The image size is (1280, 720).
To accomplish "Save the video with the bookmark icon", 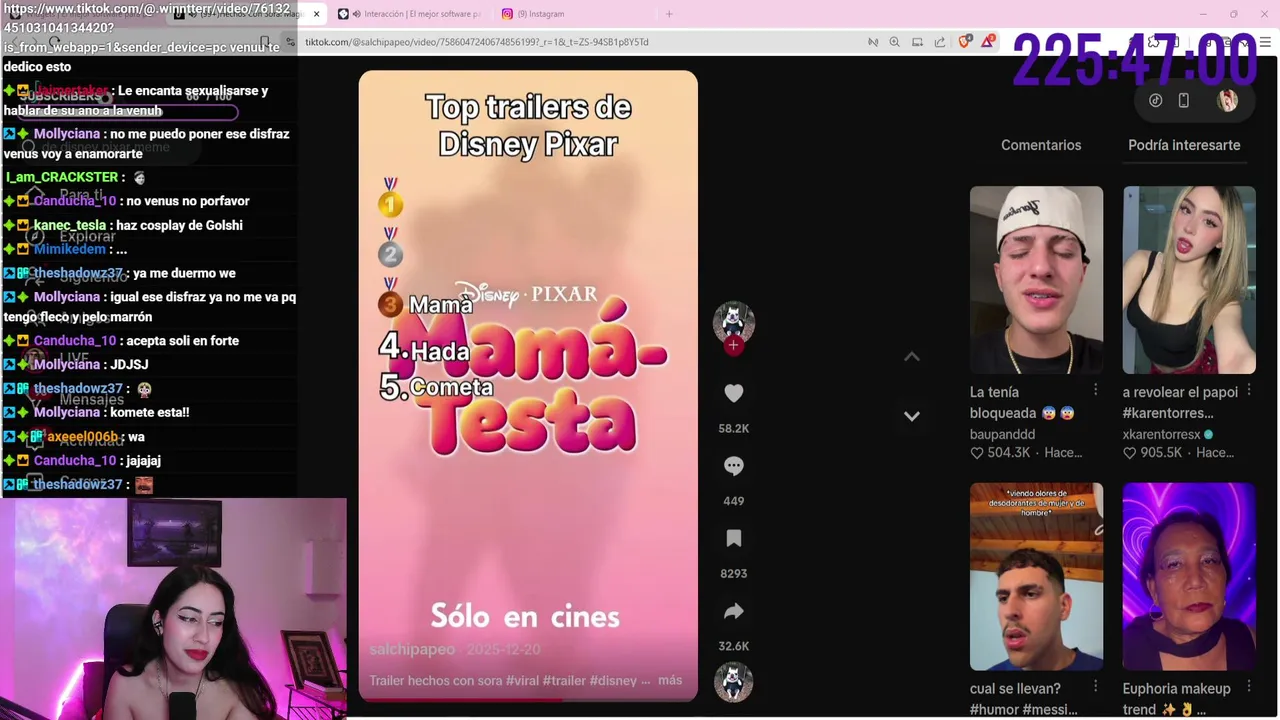I will pos(733,539).
